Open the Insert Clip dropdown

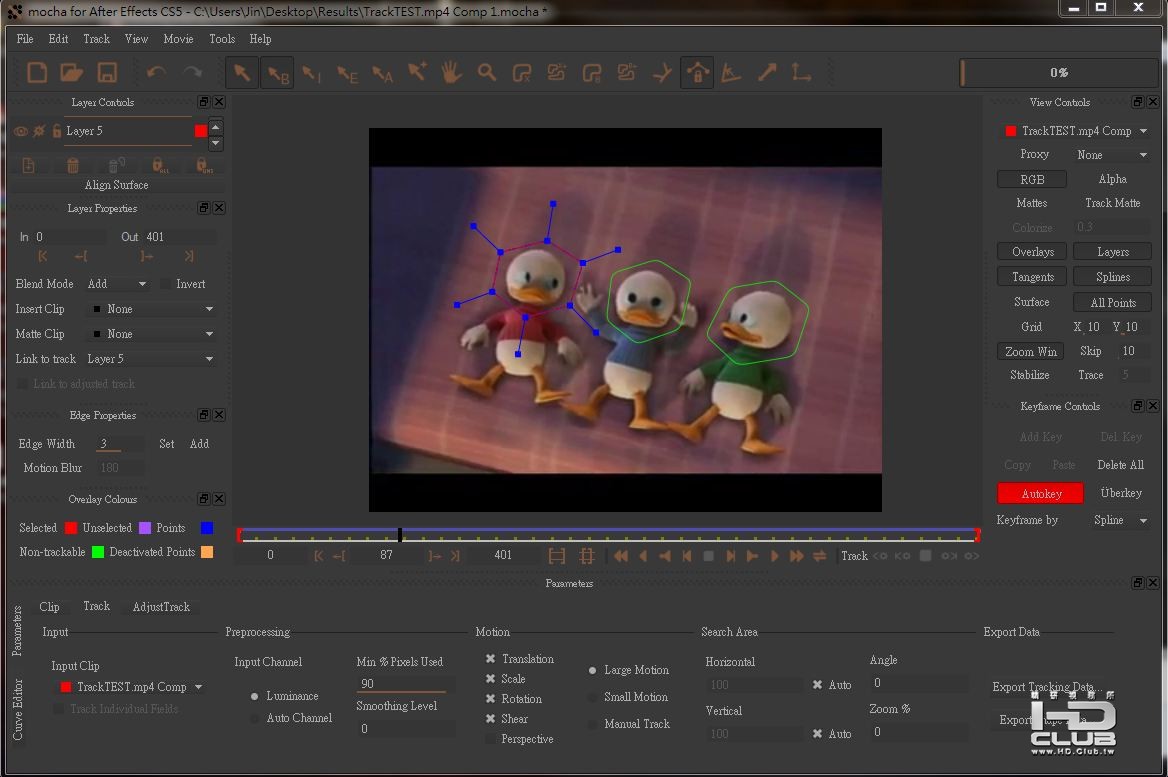click(x=153, y=309)
